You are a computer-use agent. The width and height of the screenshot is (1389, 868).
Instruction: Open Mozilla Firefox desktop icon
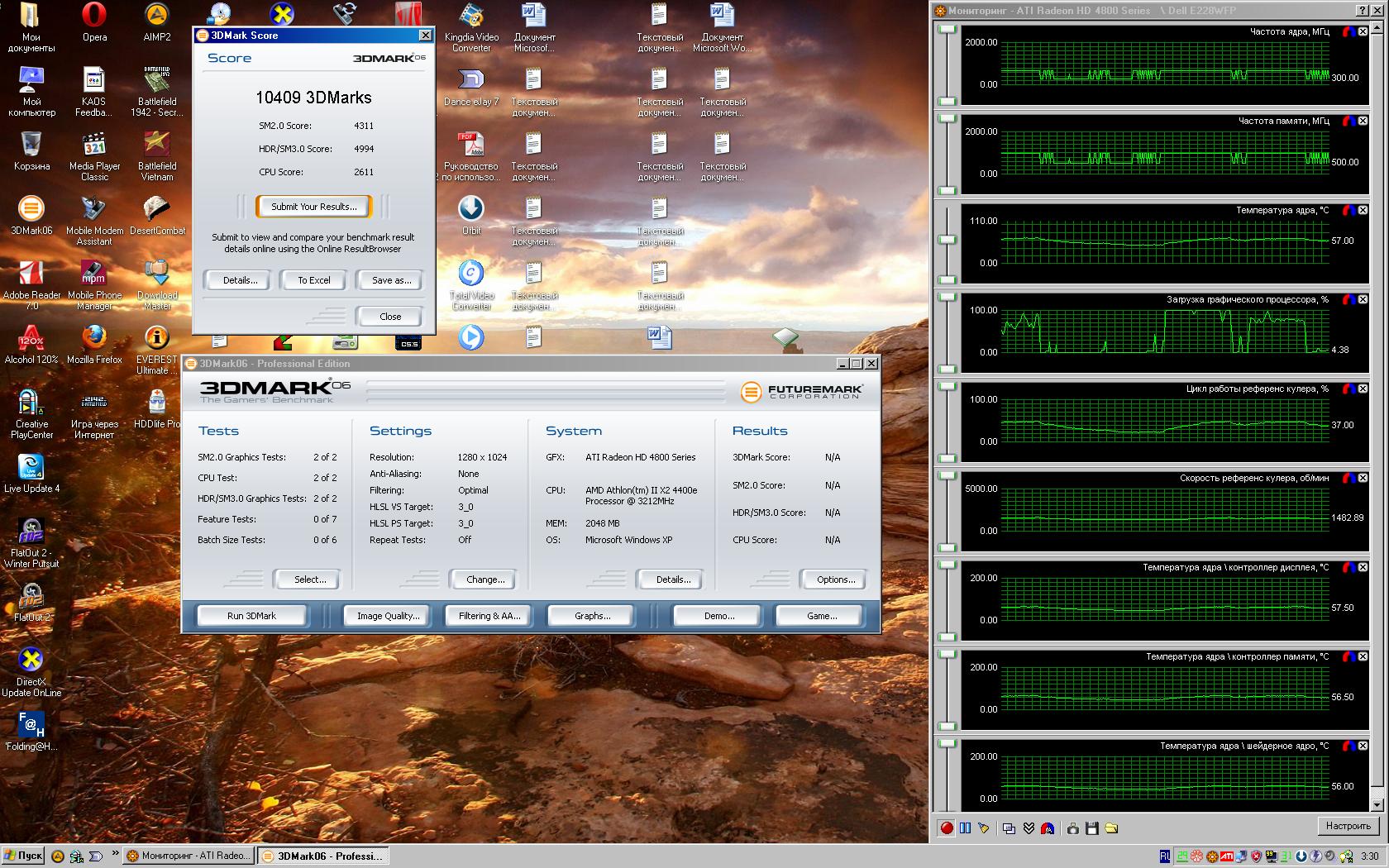[94, 345]
